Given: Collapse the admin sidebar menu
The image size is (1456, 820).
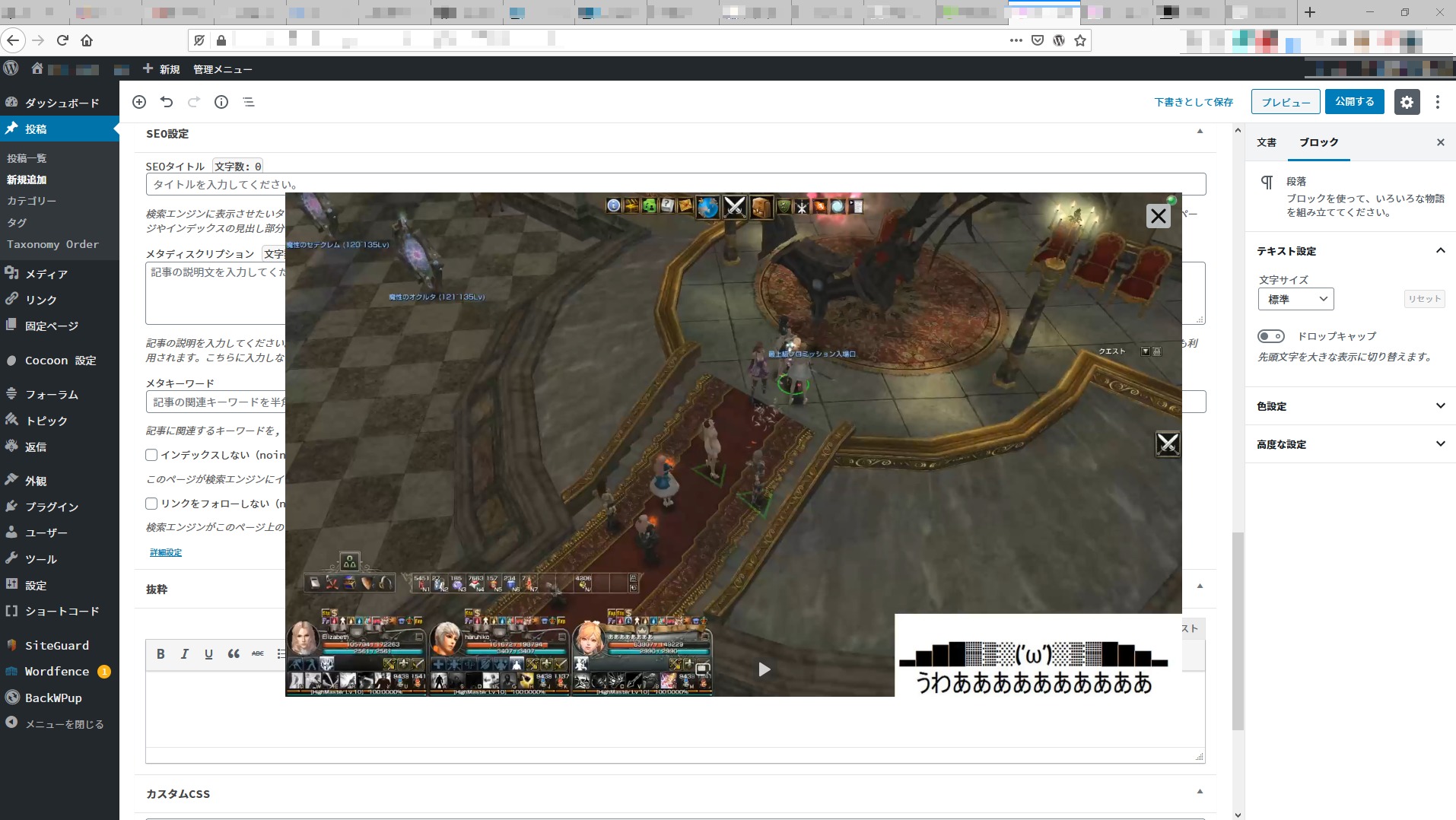Looking at the screenshot, I should tap(59, 724).
